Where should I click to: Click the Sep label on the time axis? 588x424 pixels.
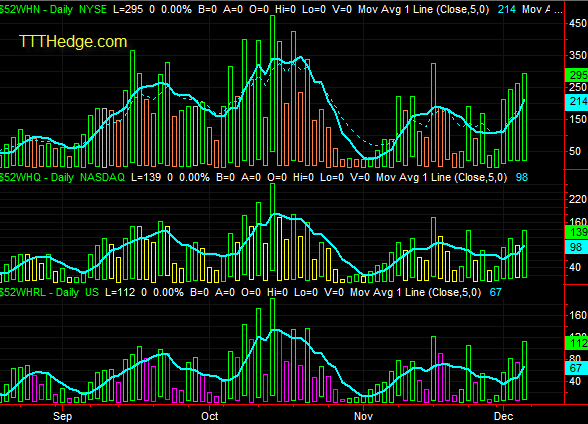pos(62,416)
